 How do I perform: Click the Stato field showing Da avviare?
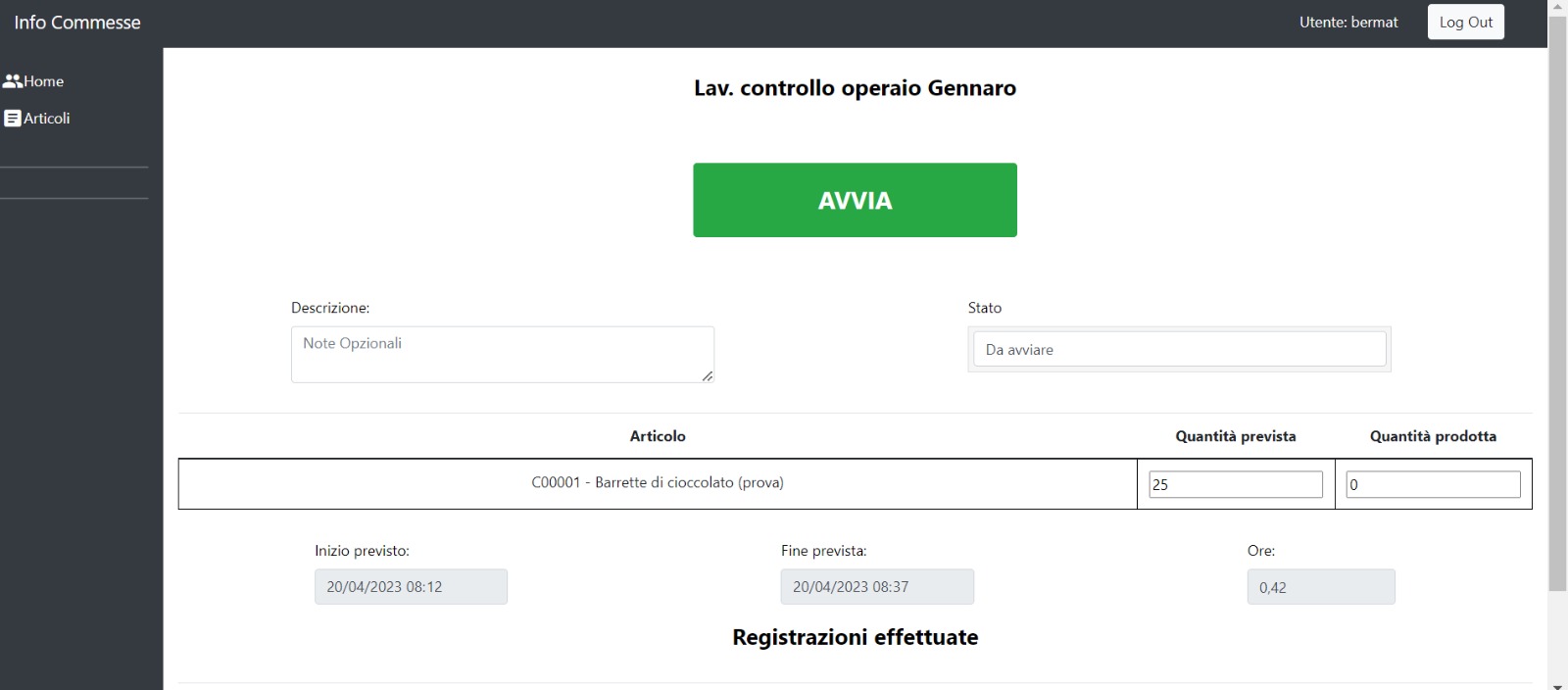[x=1179, y=350]
